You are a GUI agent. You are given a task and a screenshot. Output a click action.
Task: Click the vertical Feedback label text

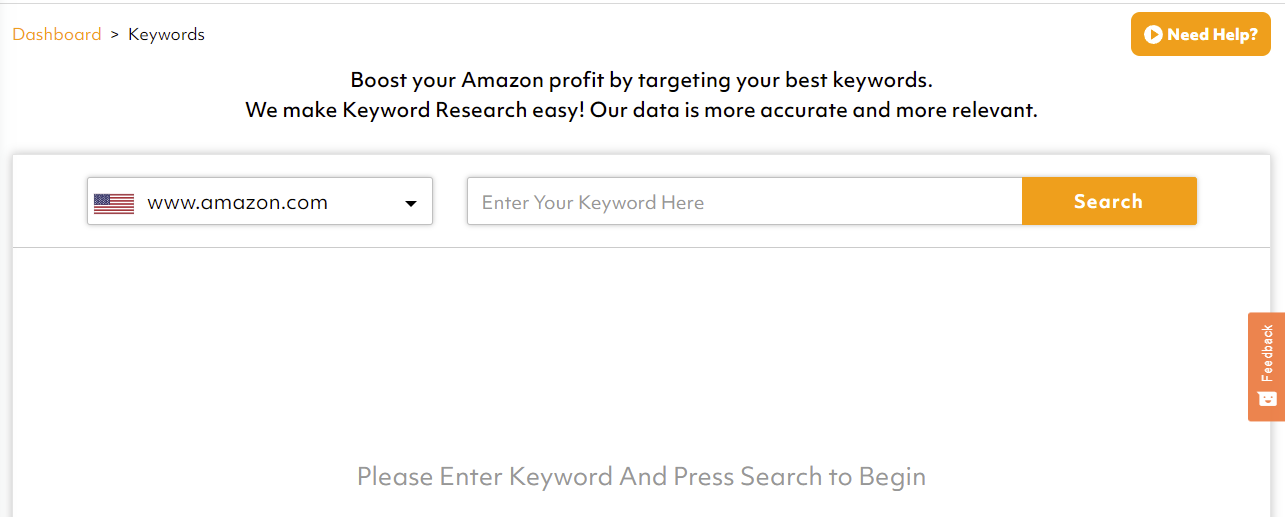(1267, 352)
